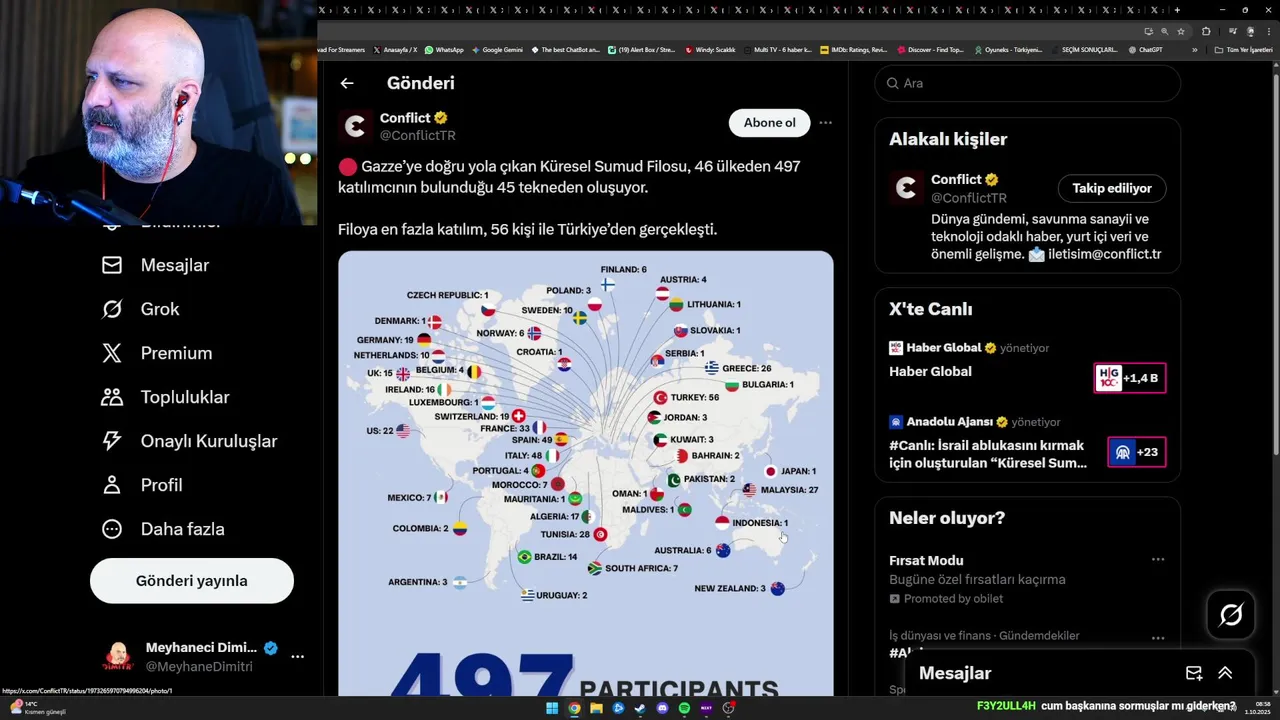The width and height of the screenshot is (1280, 720).
Task: Open Onaylı Kuruluşlar from the left sidebar
Action: coord(189,441)
